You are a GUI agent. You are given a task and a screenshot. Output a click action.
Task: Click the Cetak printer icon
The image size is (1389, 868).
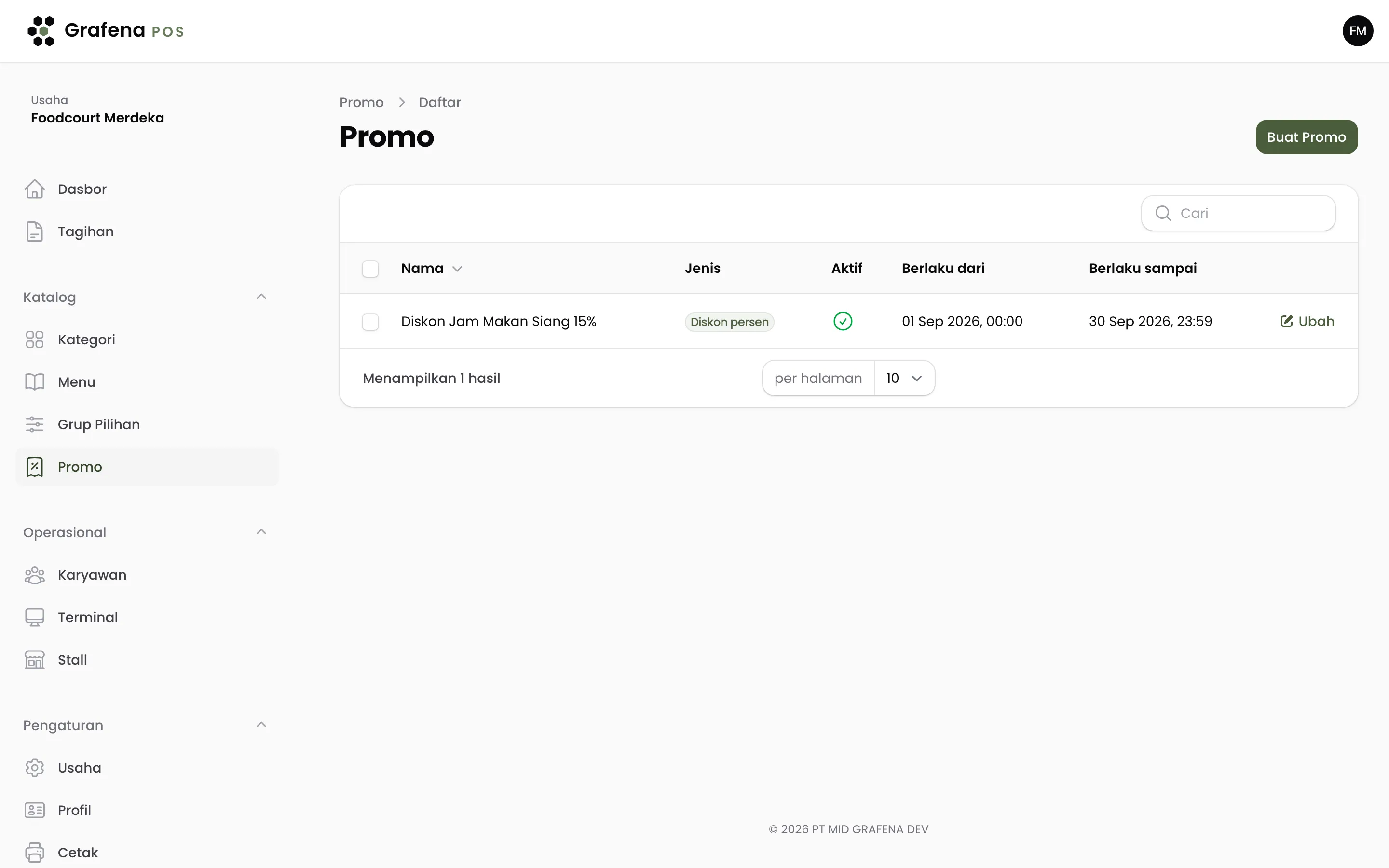point(34,853)
